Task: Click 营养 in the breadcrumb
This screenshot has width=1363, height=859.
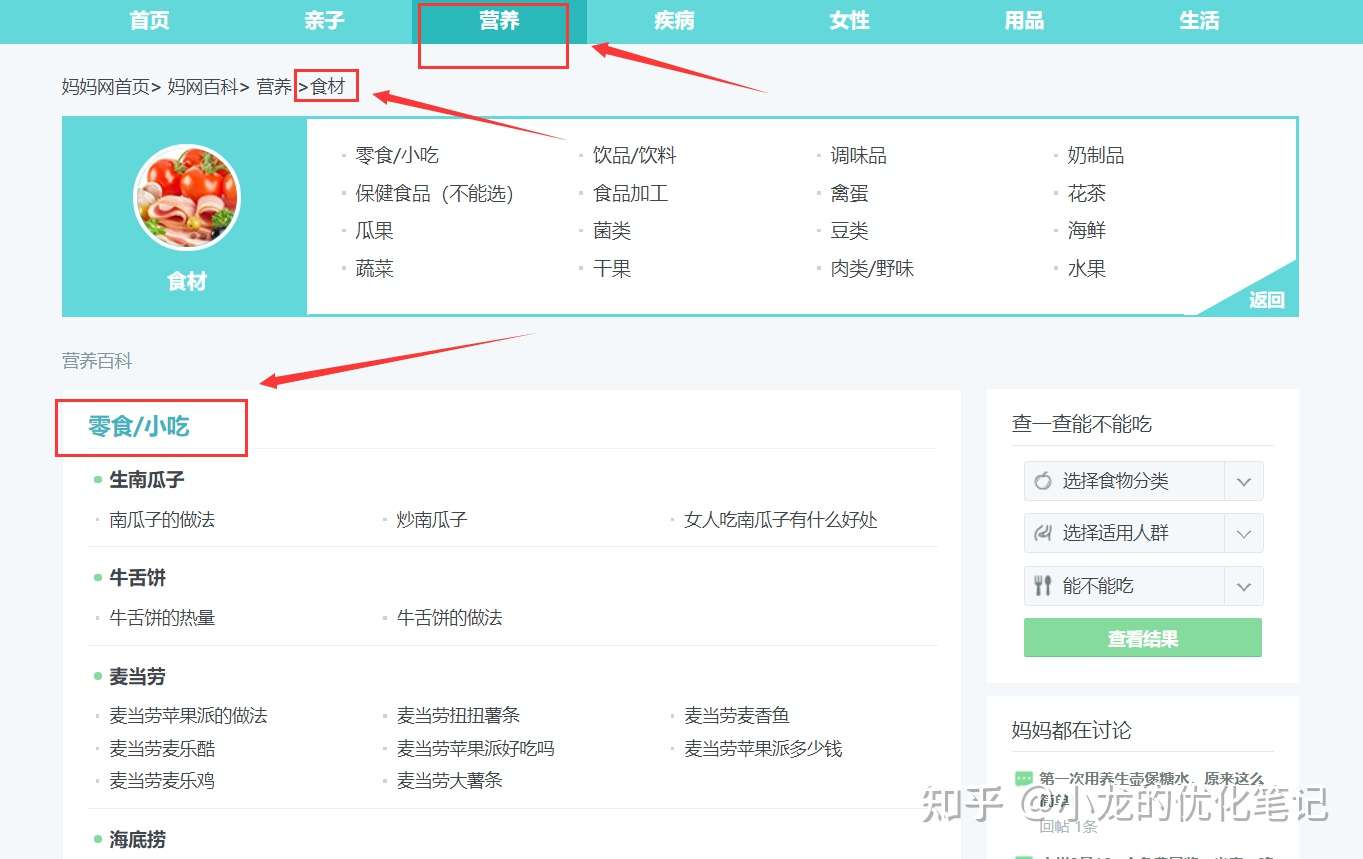Action: (x=274, y=87)
